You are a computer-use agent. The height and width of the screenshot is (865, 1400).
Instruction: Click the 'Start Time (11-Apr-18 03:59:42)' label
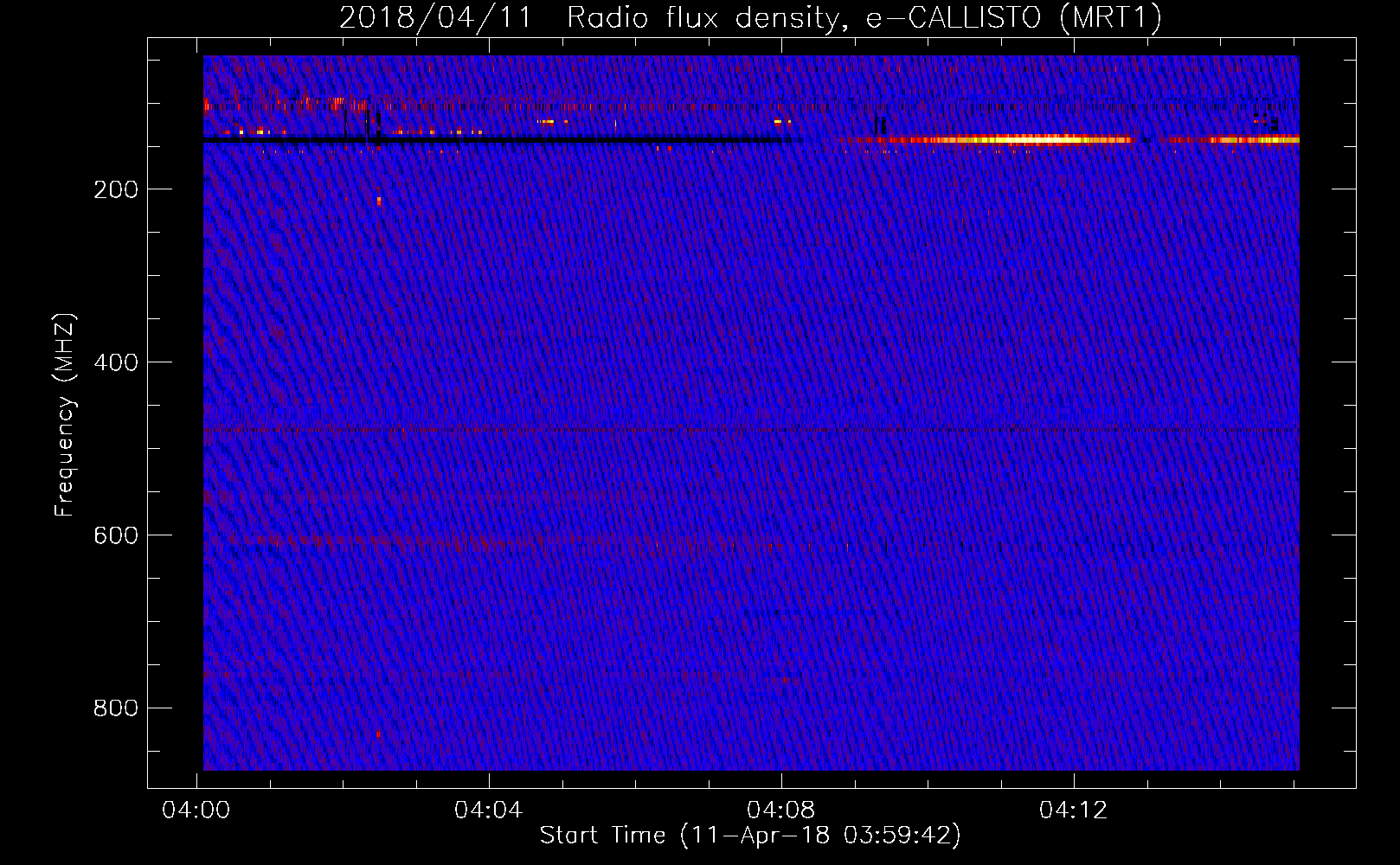tap(750, 836)
